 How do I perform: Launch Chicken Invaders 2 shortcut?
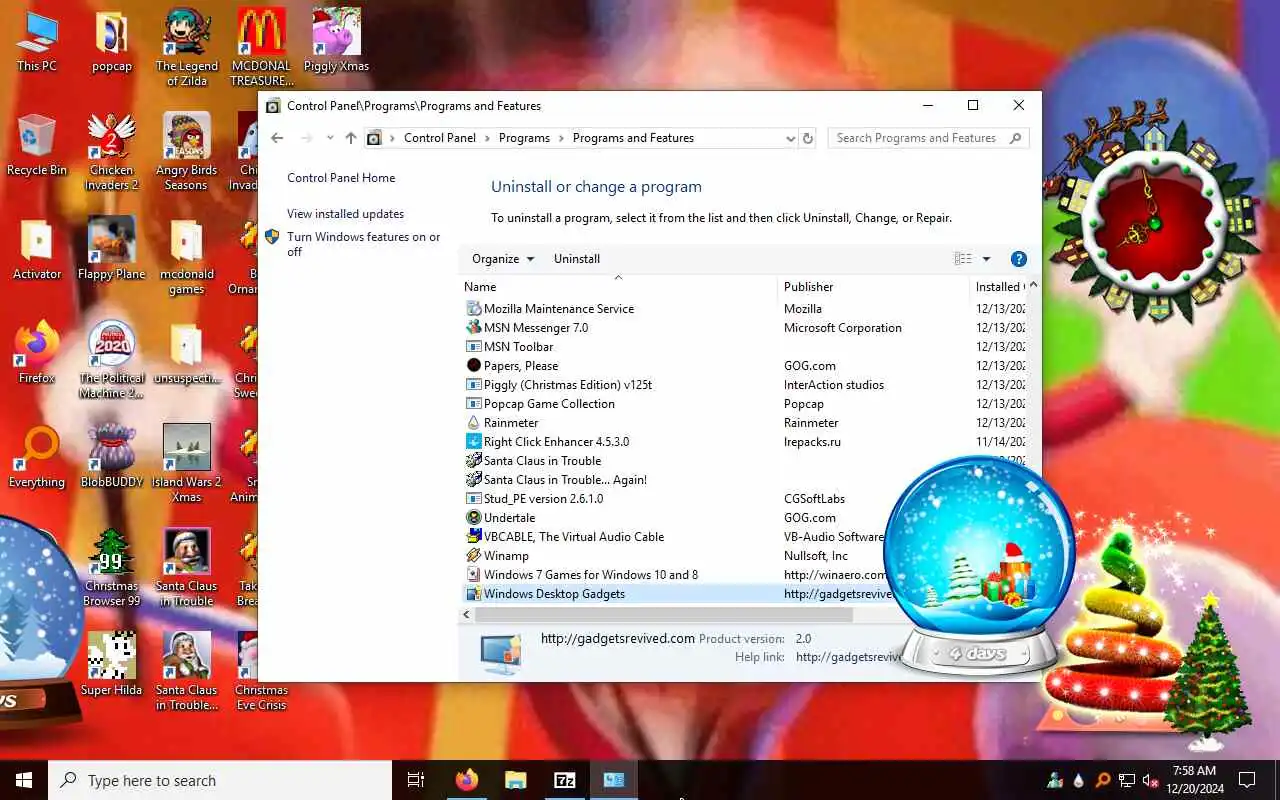[x=112, y=151]
